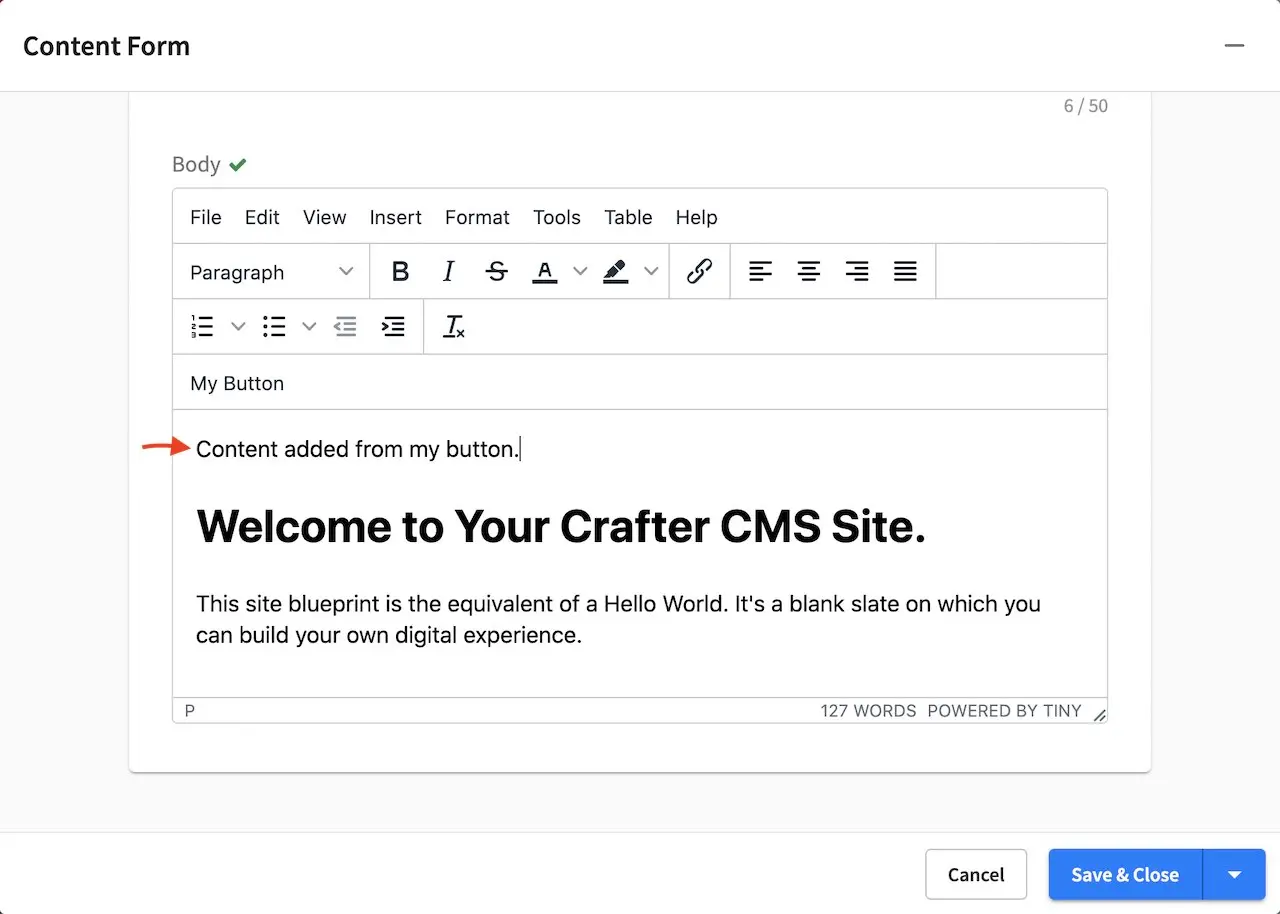The height and width of the screenshot is (914, 1280).
Task: Insert a numbered list
Action: [202, 327]
